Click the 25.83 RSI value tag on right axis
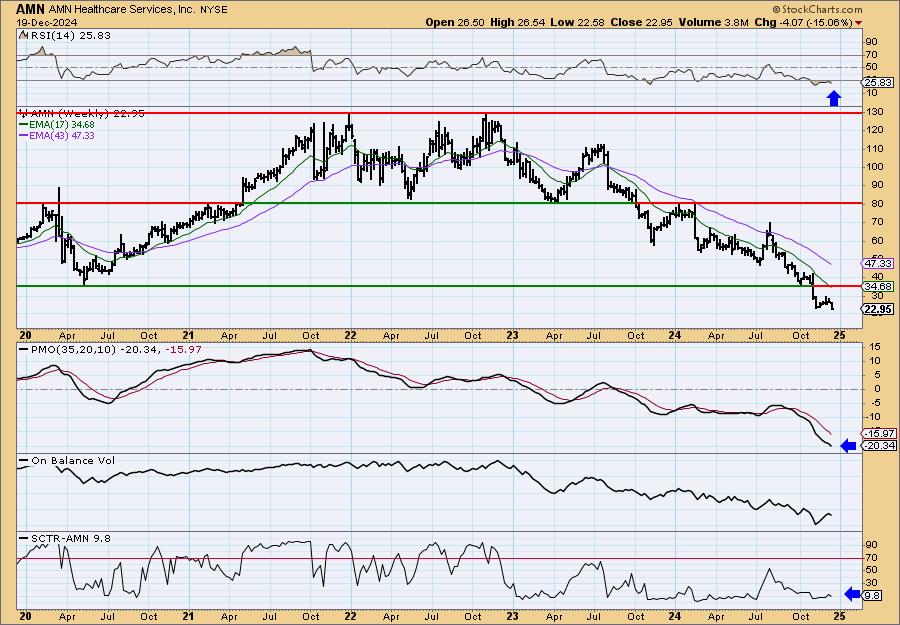Viewport: 900px width, 625px height. [x=878, y=83]
